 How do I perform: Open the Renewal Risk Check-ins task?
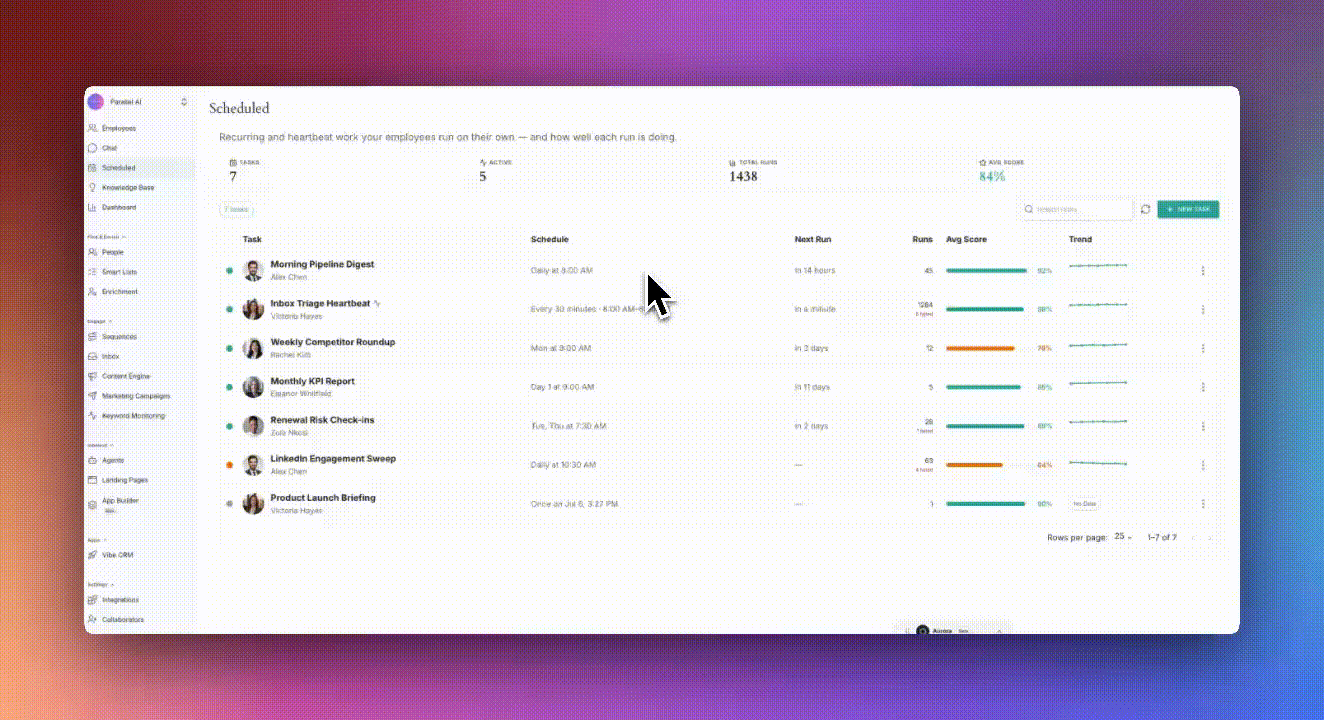(322, 420)
